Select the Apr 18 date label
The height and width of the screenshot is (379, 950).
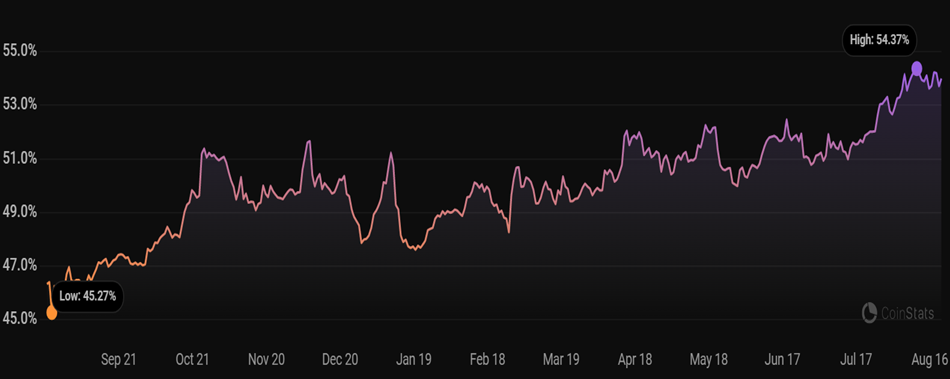coord(635,360)
